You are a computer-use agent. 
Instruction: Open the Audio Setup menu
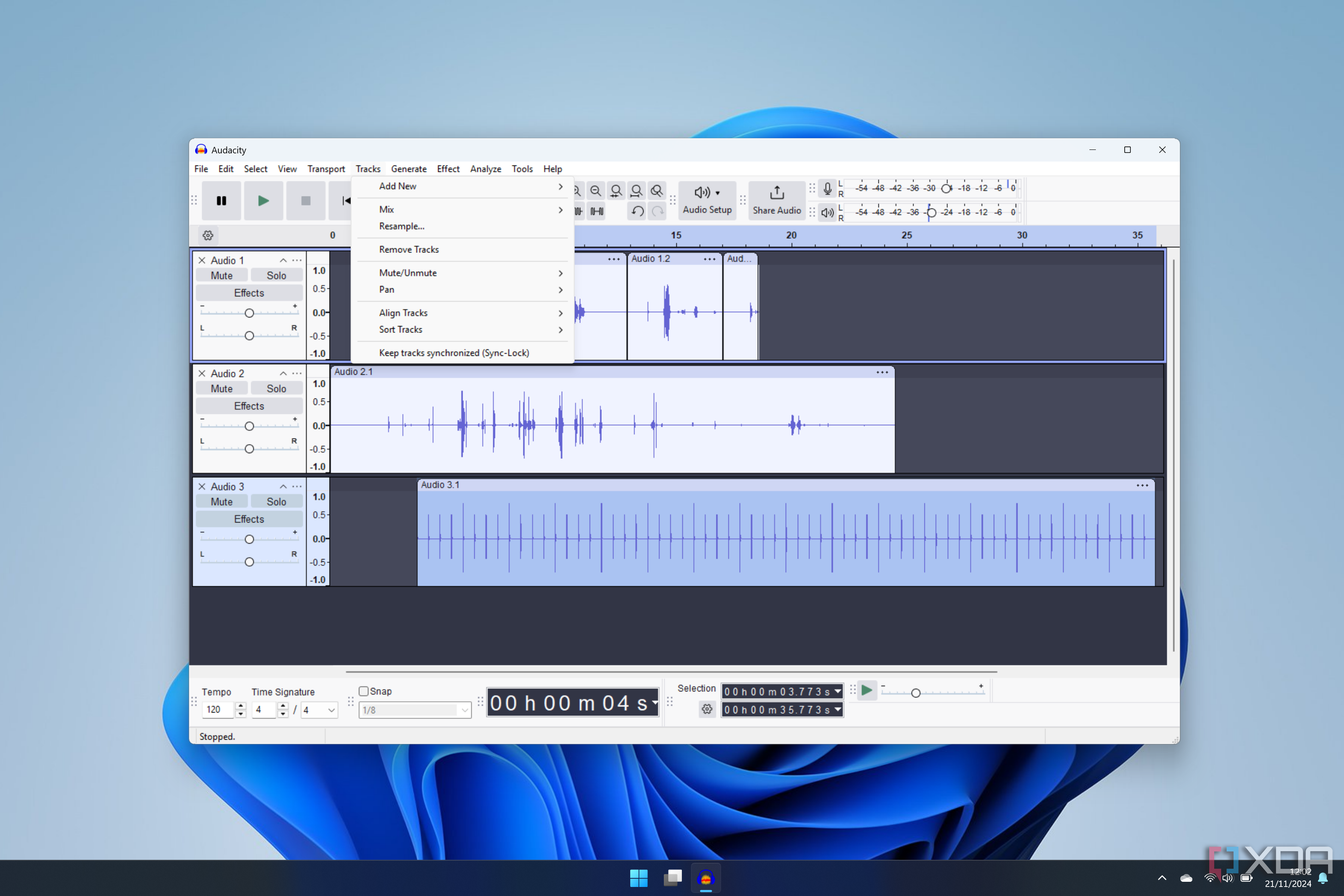coord(706,199)
